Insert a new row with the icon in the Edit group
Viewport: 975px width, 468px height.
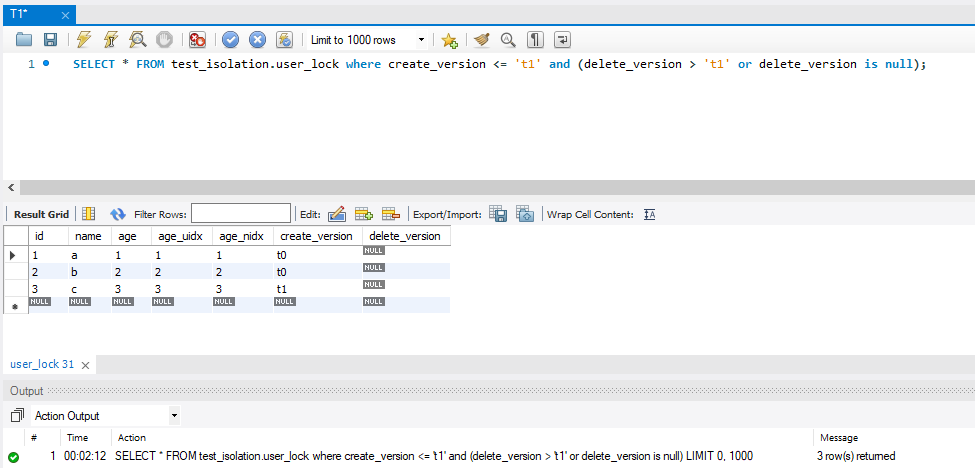click(364, 214)
